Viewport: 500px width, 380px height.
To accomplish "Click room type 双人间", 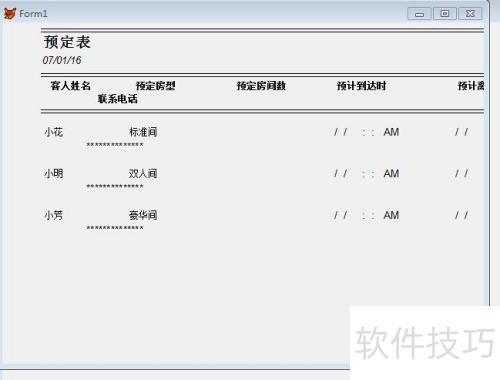I will click(143, 174).
